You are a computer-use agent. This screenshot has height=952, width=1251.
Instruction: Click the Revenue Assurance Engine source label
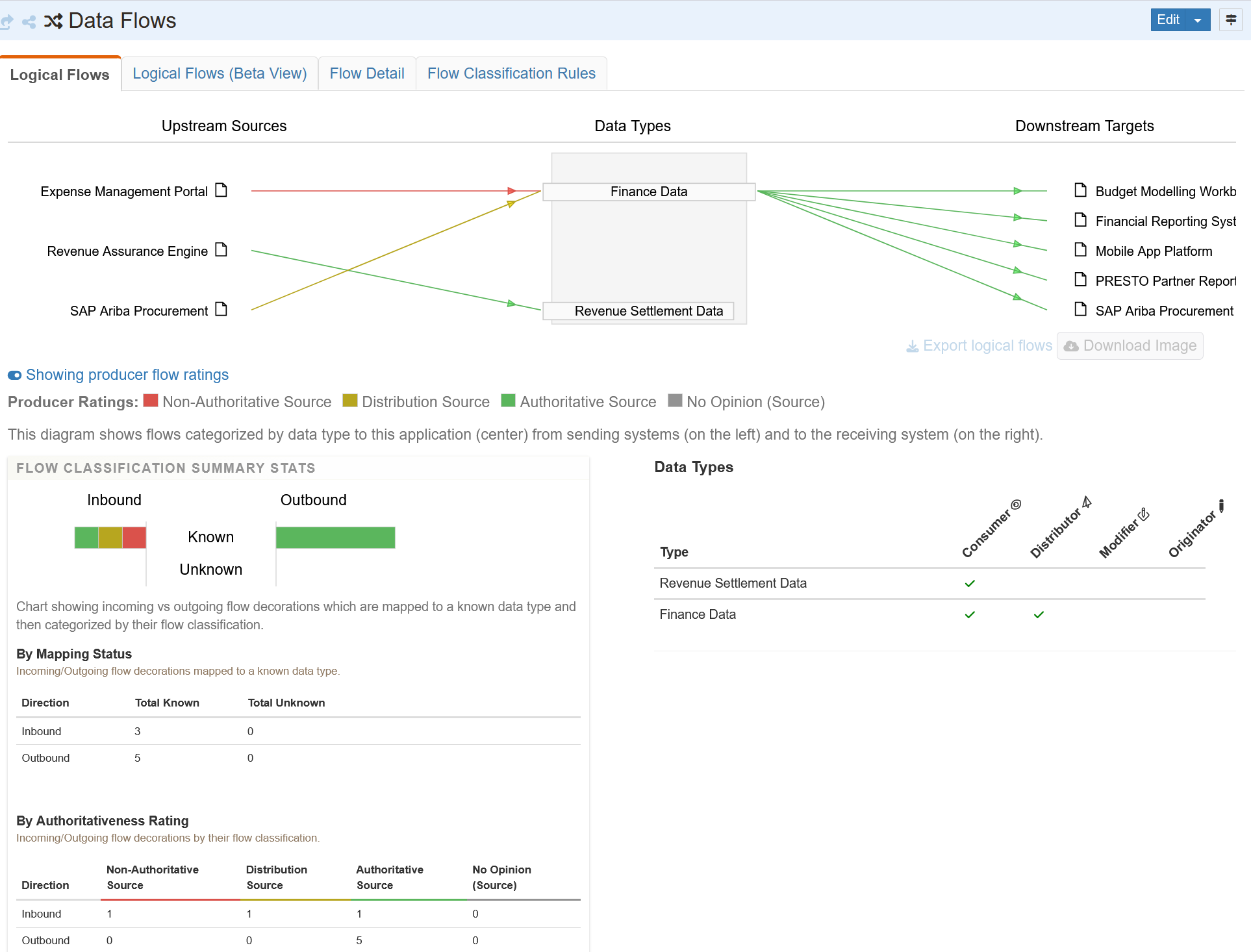click(127, 251)
